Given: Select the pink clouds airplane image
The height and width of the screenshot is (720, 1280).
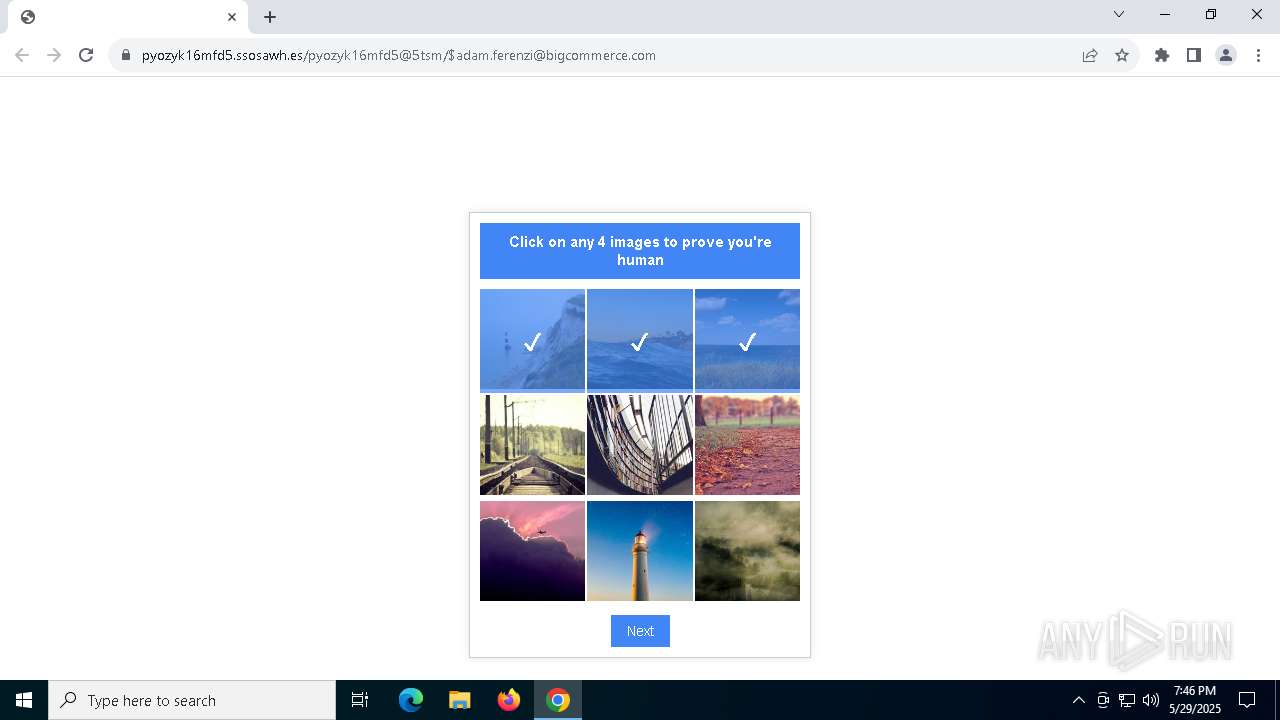Looking at the screenshot, I should point(532,551).
